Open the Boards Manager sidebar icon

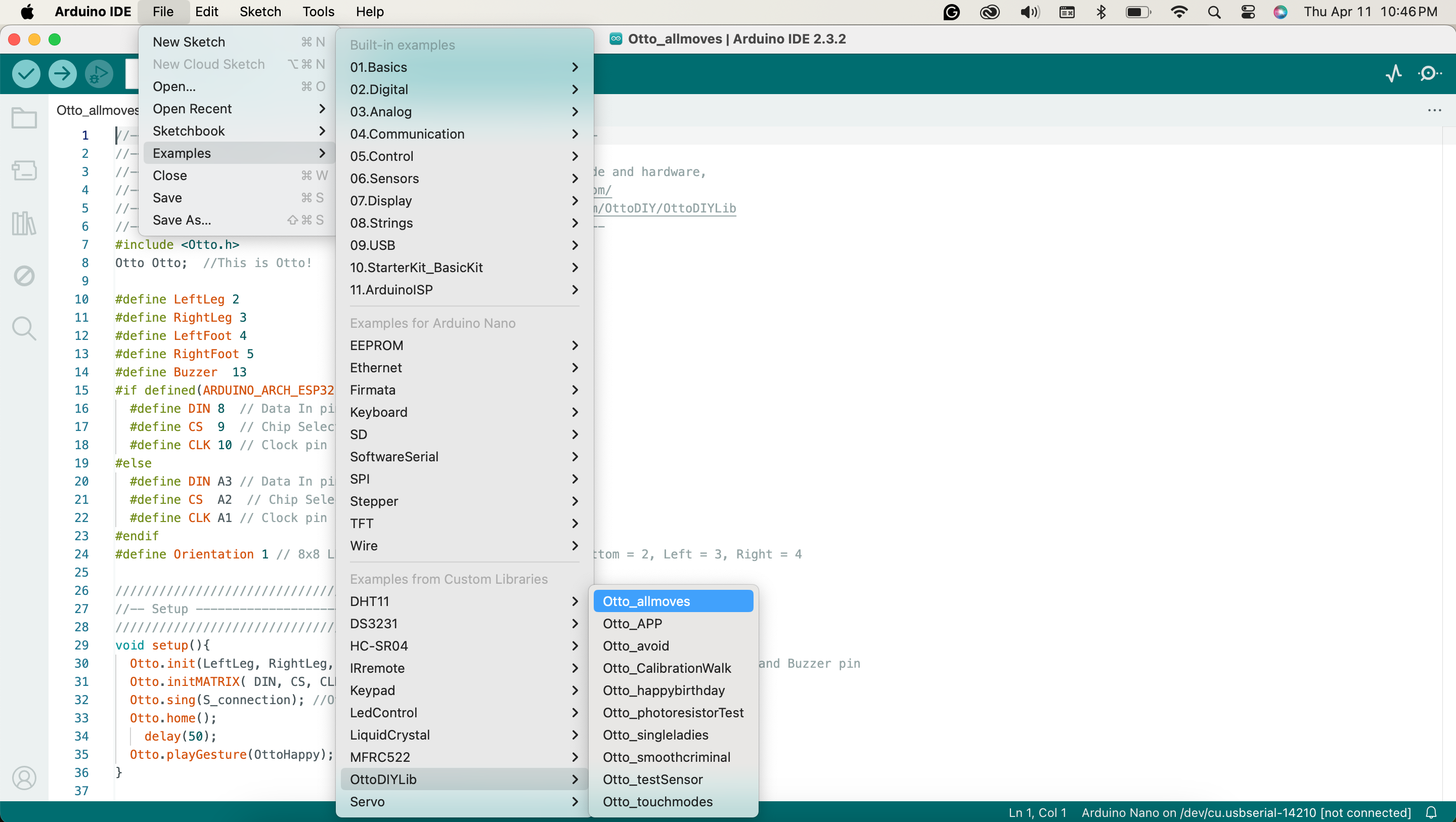[x=24, y=170]
